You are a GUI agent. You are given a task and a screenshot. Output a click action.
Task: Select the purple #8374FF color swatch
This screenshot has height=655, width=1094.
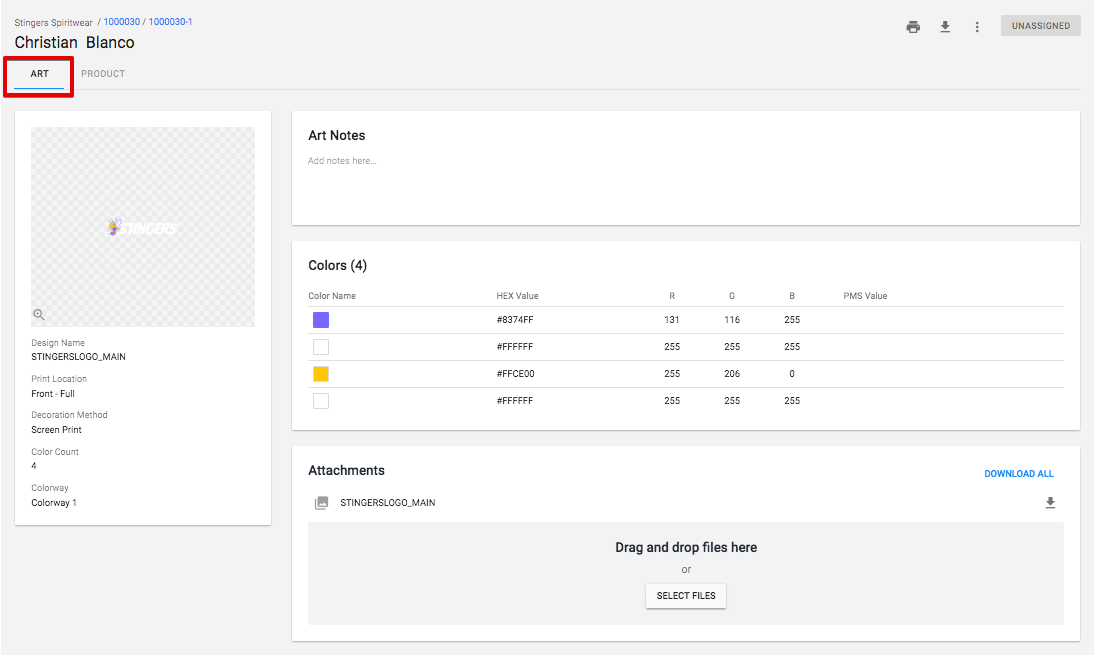[x=321, y=320]
